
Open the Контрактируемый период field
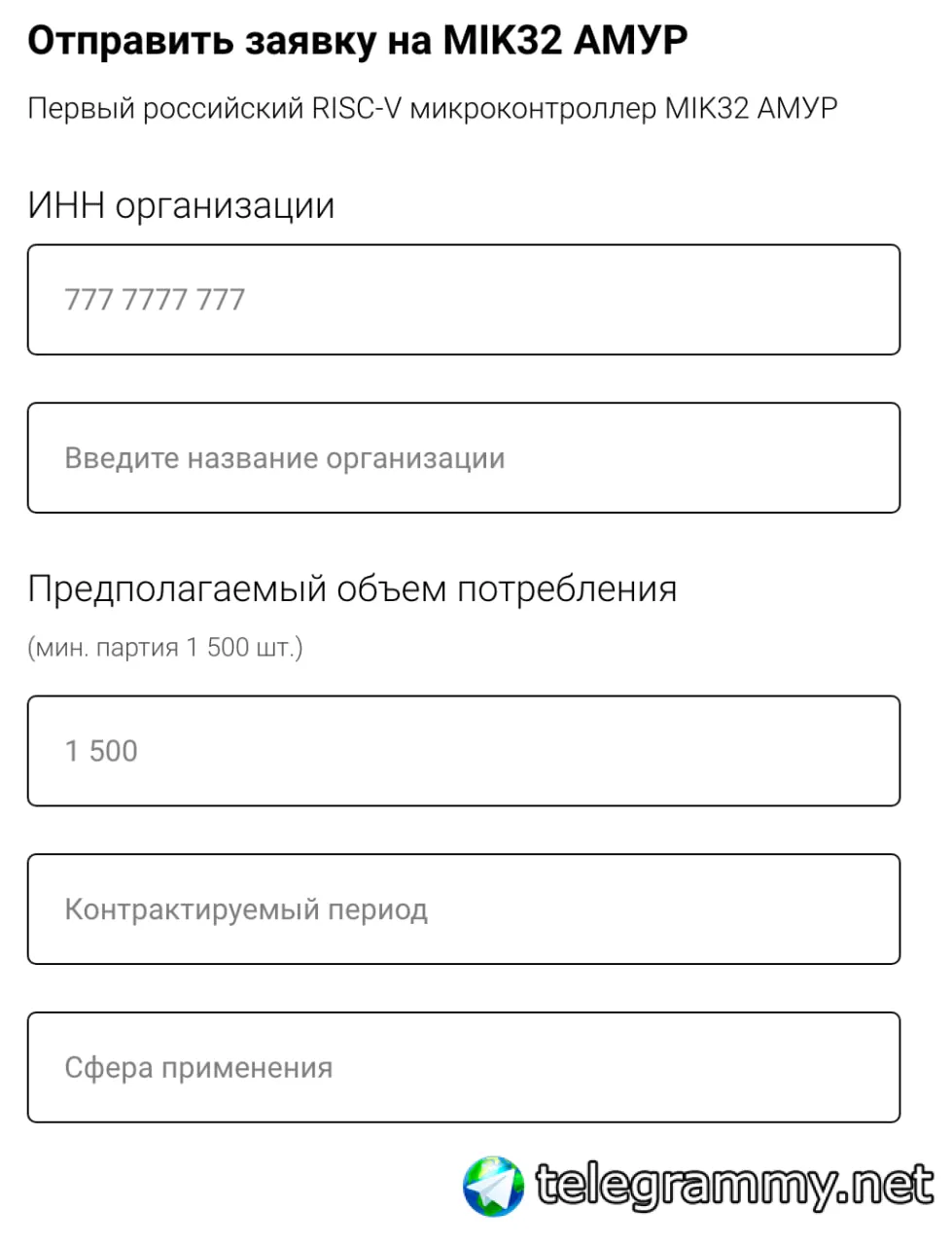coord(463,909)
